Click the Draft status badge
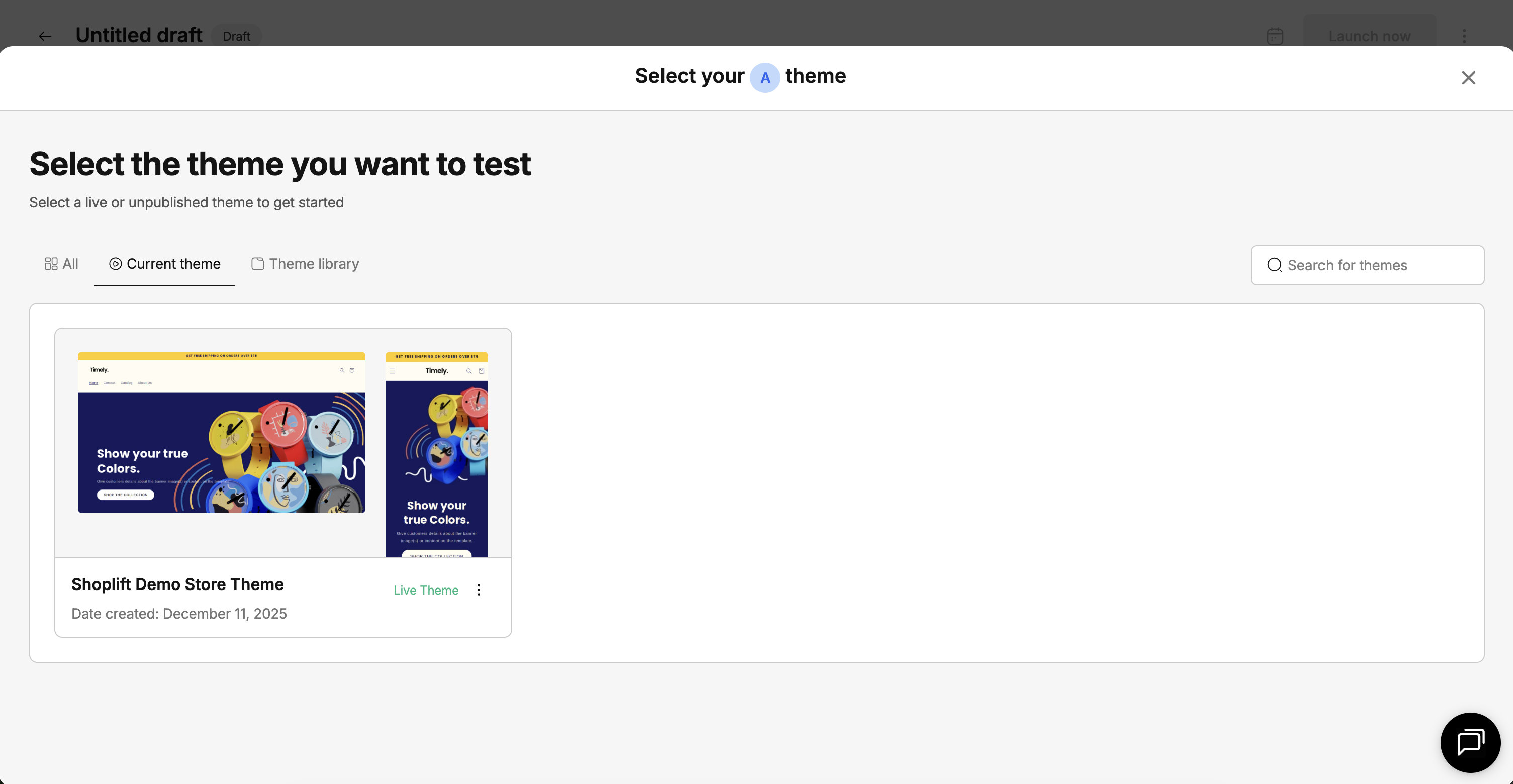1513x784 pixels. pos(236,36)
